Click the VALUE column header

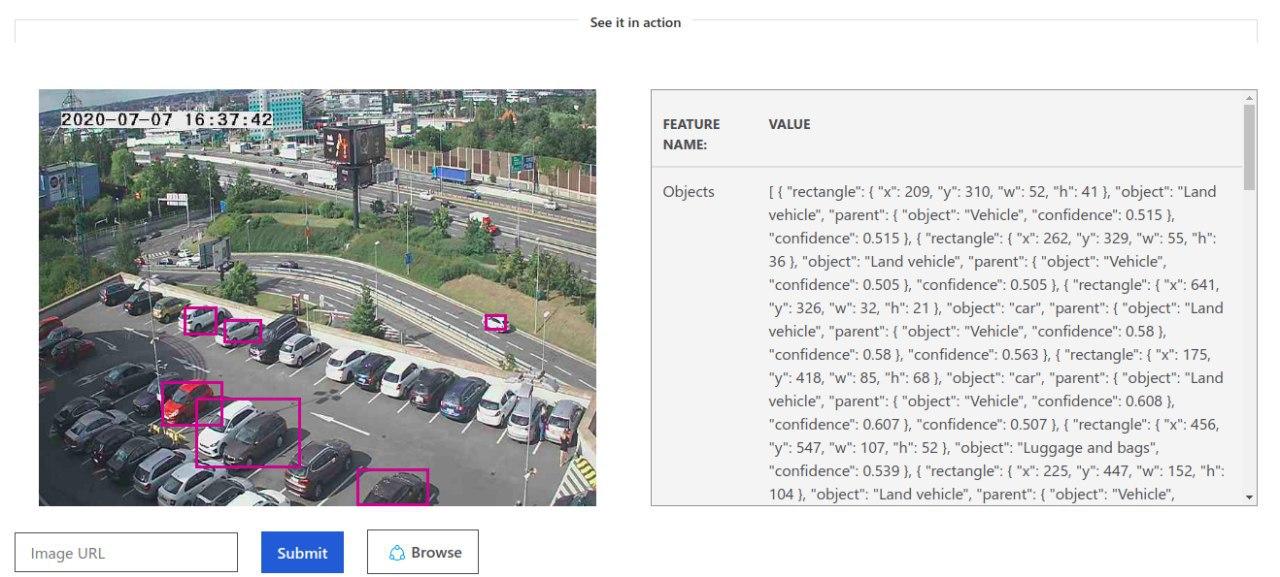pyautogui.click(x=789, y=124)
